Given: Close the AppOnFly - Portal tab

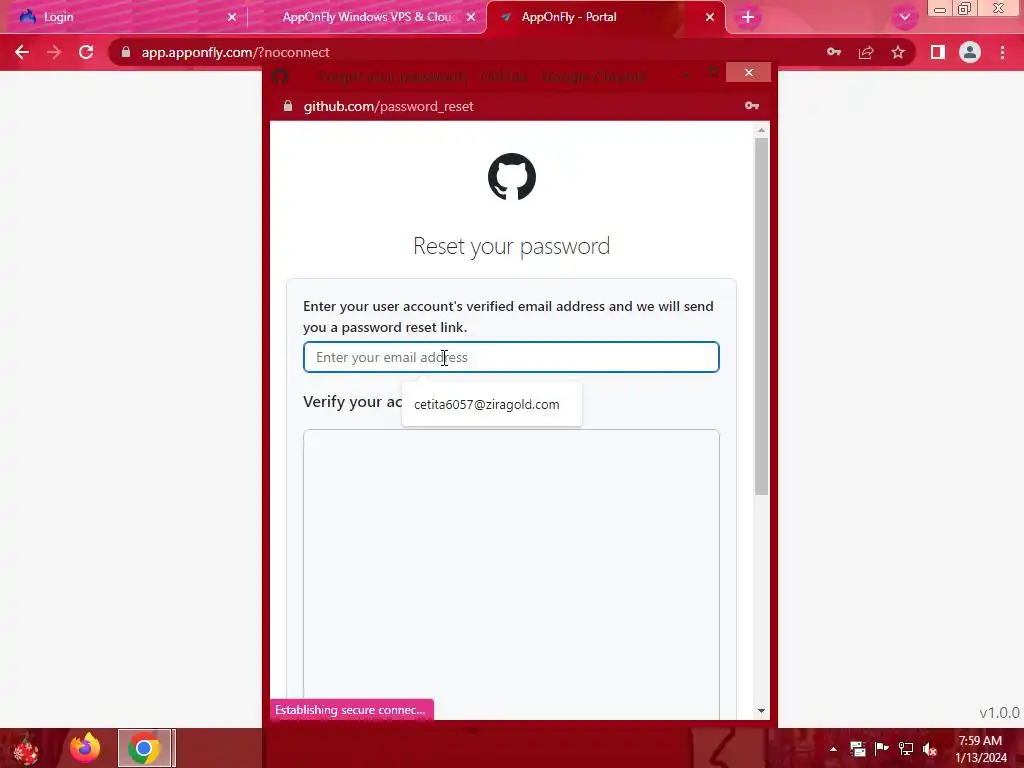Looking at the screenshot, I should coord(710,18).
